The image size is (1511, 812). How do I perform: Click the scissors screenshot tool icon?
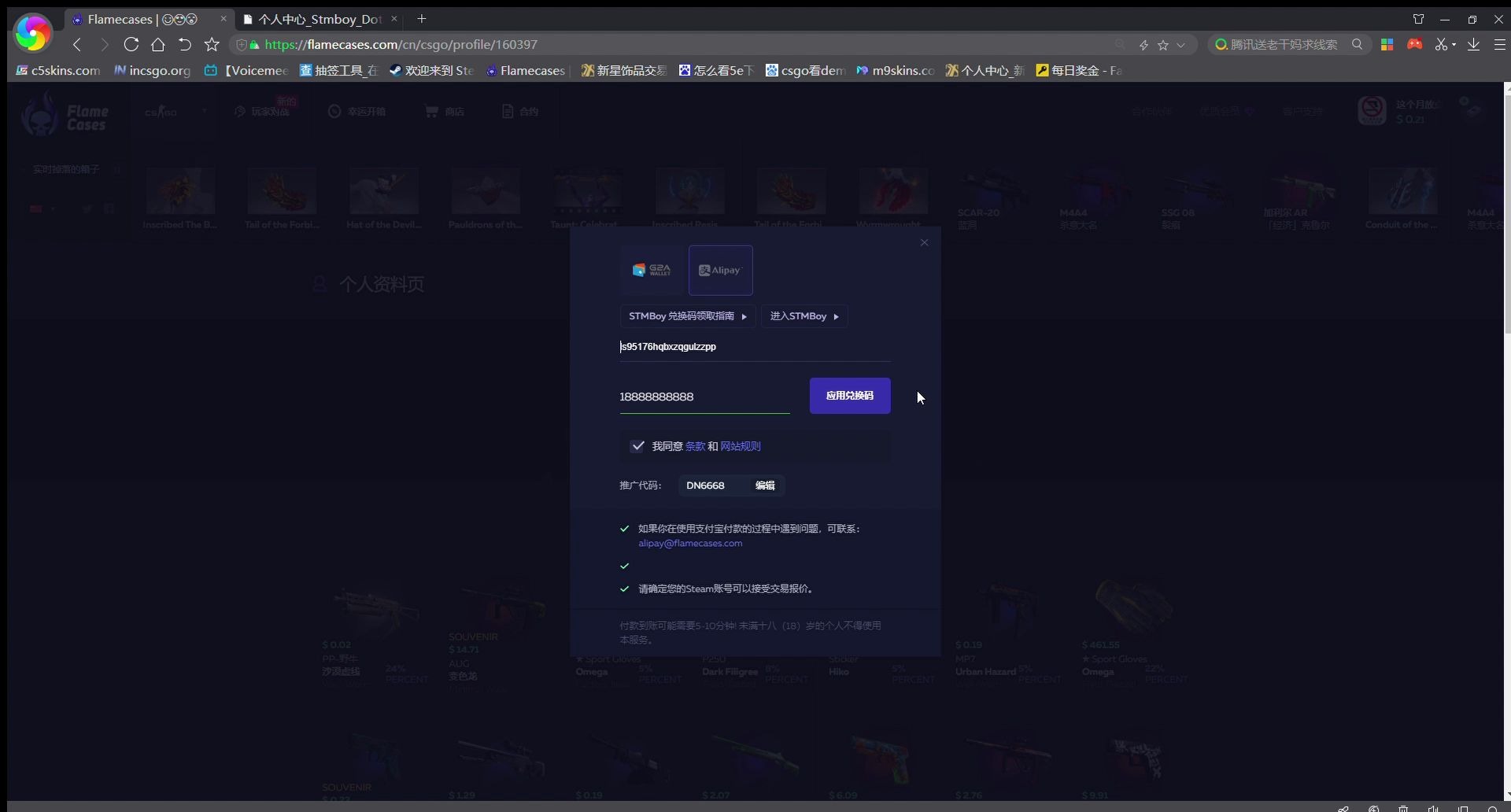click(1440, 45)
